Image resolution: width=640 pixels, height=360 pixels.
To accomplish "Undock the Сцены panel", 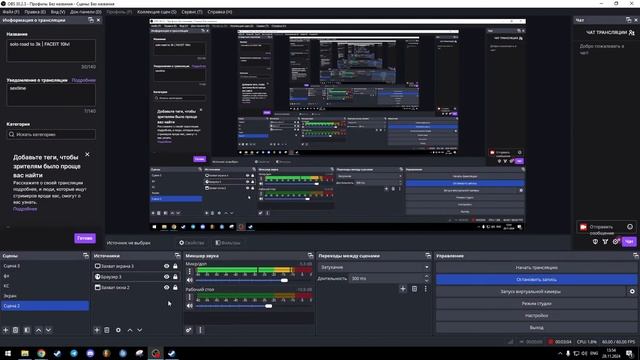I will 86,256.
